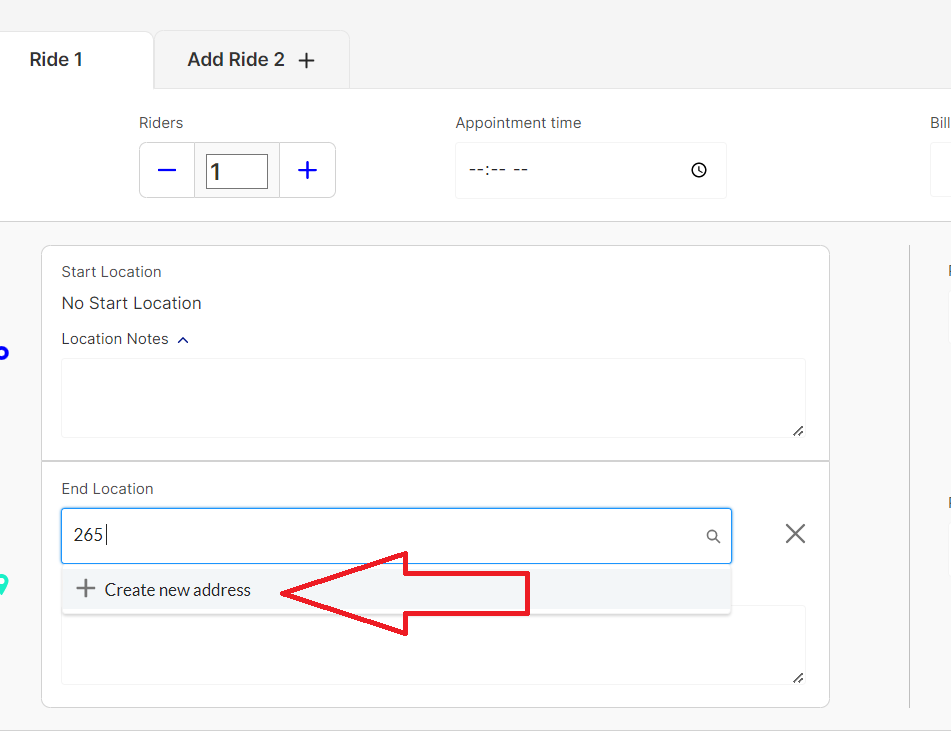Decrease riders with the minus button
This screenshot has width=951, height=743.
[167, 170]
